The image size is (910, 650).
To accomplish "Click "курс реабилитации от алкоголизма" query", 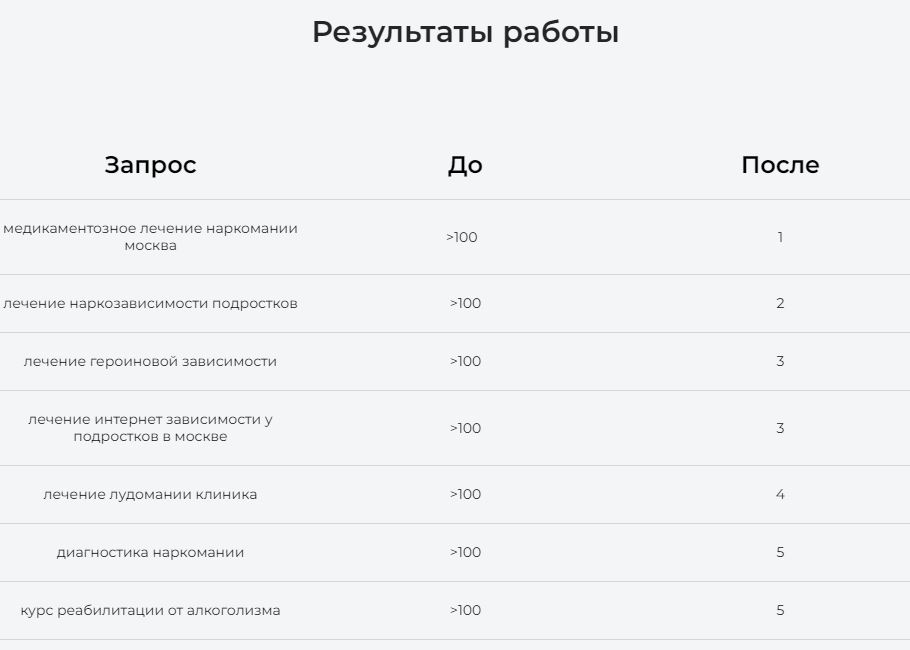I will pos(150,610).
